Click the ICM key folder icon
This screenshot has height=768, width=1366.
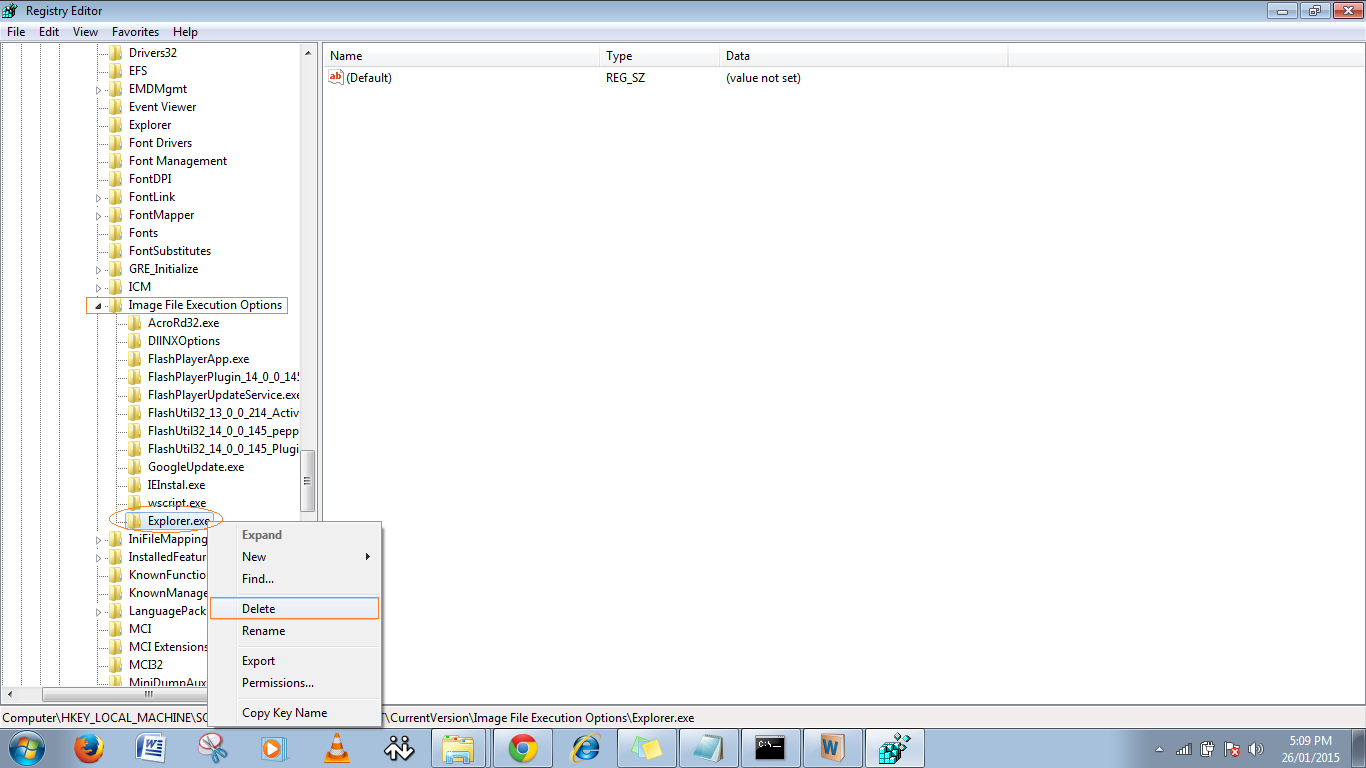tap(117, 286)
